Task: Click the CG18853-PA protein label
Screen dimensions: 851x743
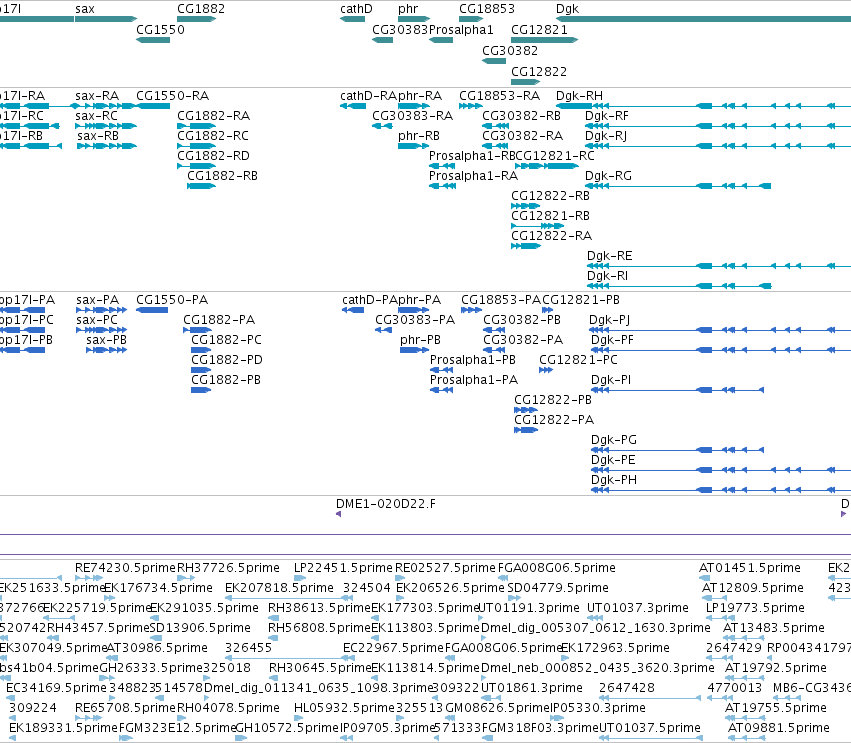Action: (501, 300)
